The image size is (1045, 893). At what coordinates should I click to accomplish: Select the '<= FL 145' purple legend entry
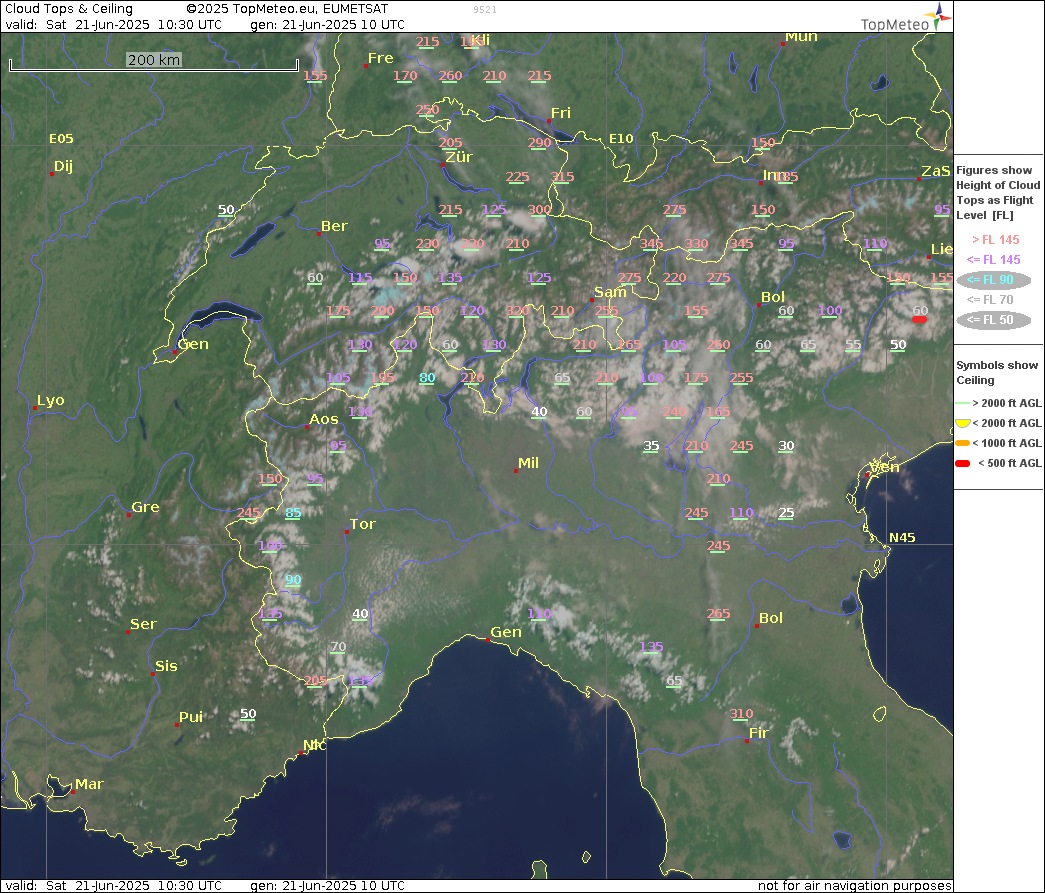994,260
